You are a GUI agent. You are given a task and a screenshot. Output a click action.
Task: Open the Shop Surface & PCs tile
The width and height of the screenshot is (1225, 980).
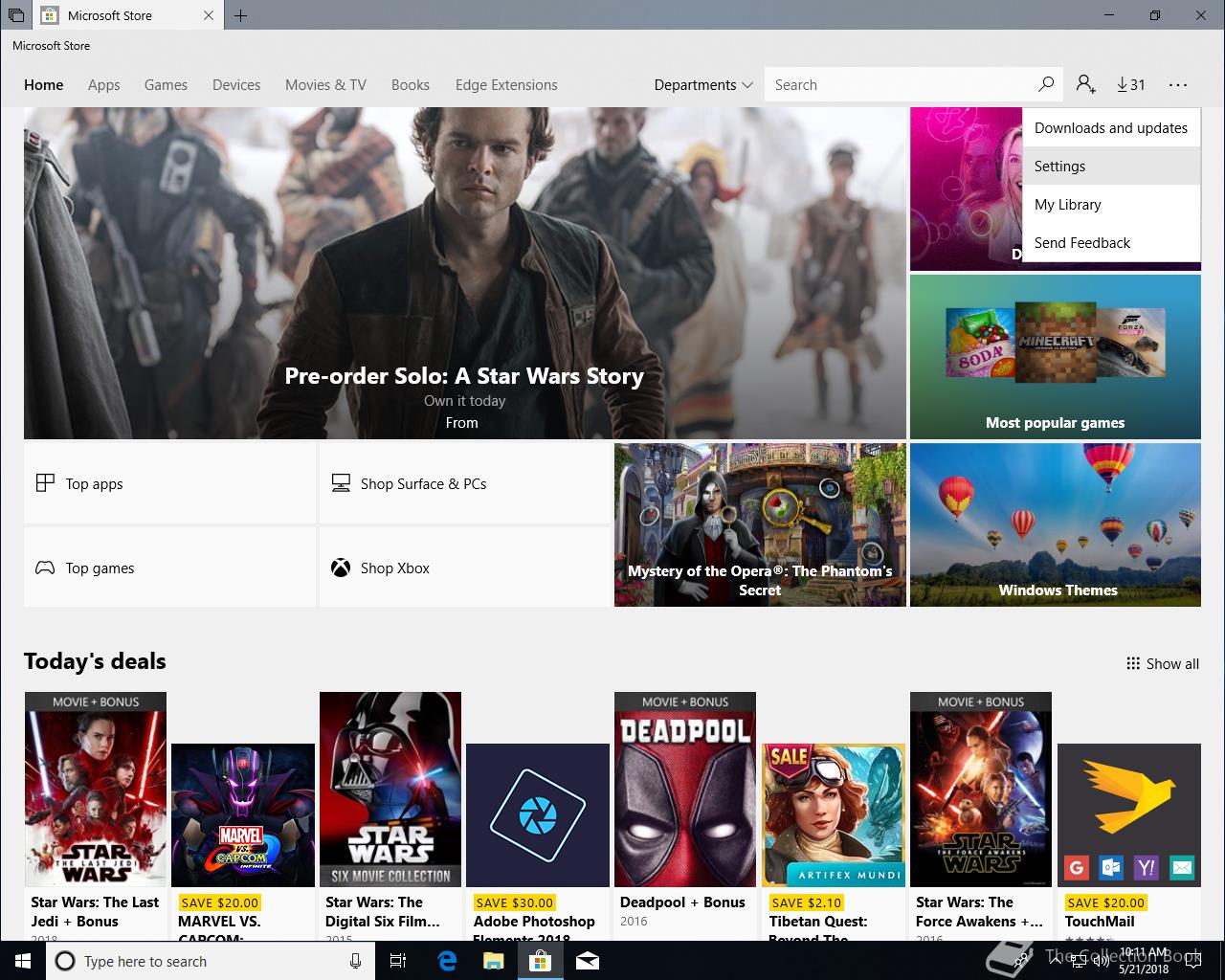coord(465,483)
